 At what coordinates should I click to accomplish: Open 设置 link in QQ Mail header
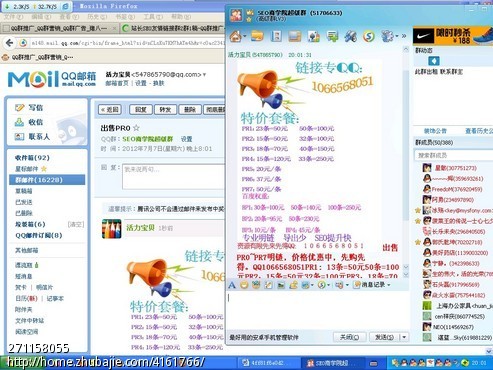(x=141, y=83)
